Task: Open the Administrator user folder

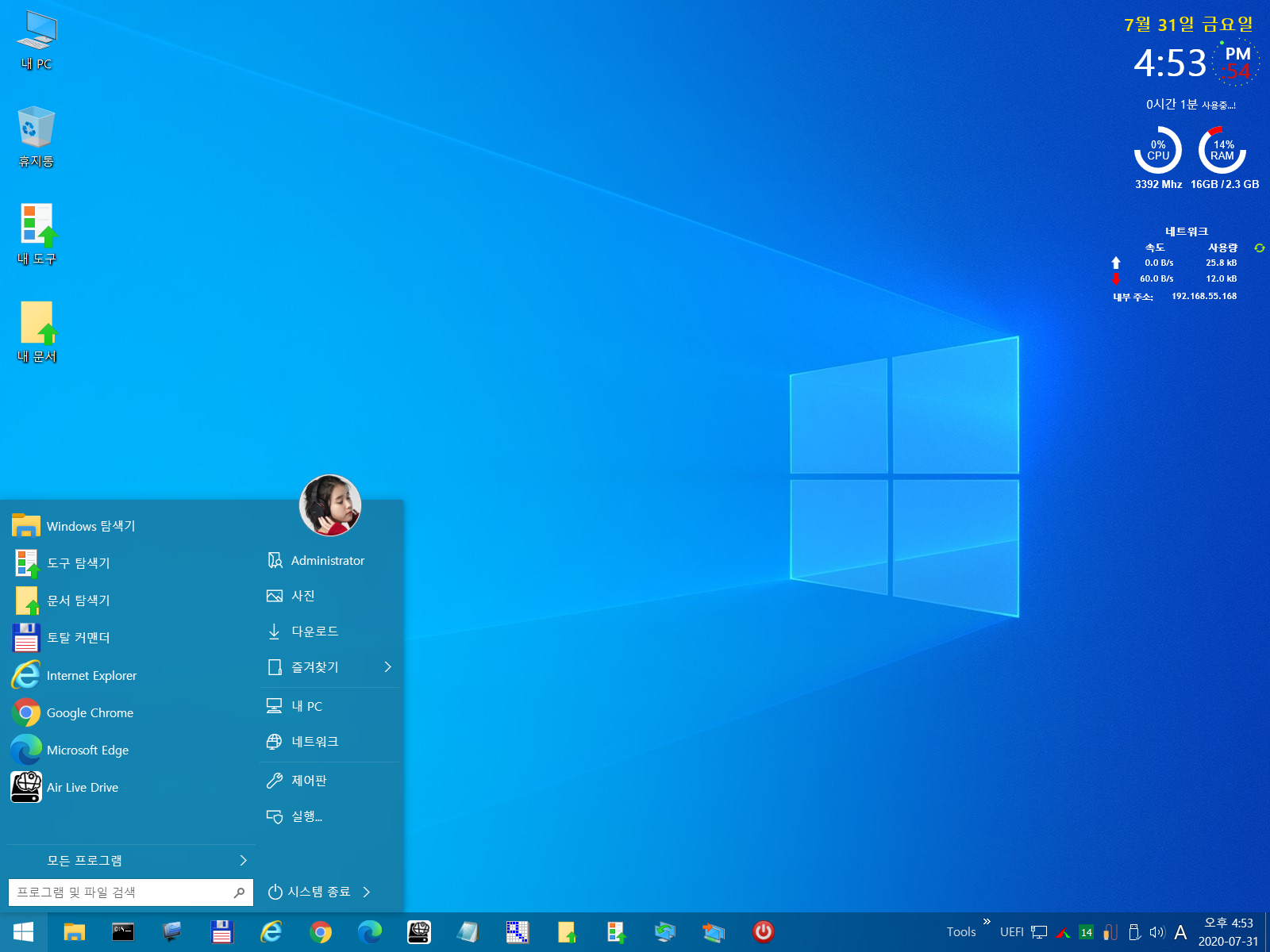Action: coord(329,561)
